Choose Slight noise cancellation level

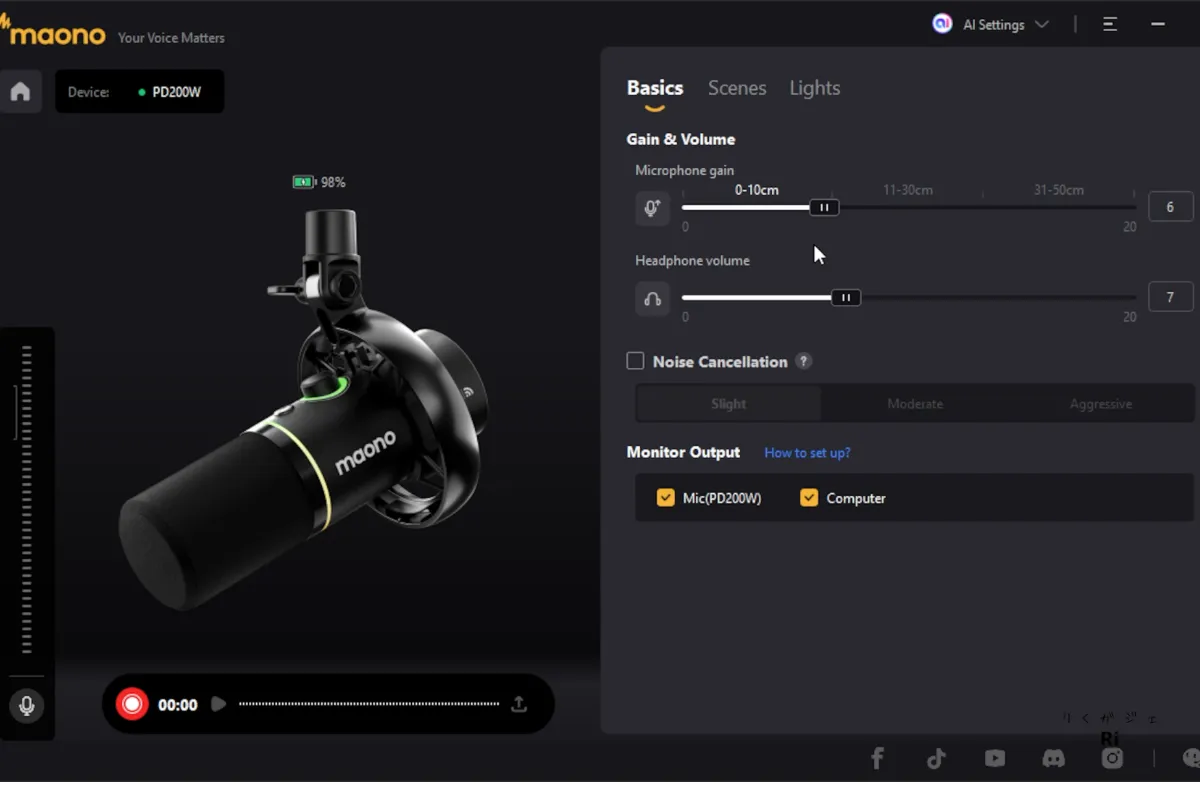729,404
